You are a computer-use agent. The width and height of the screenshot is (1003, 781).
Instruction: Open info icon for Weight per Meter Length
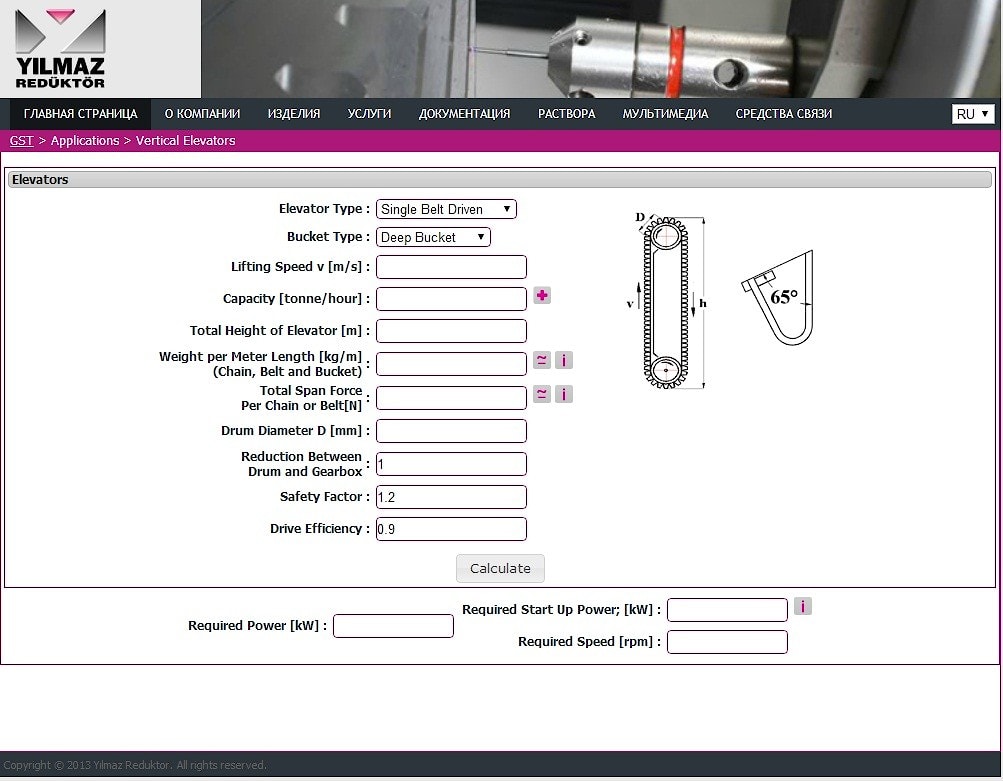click(x=564, y=361)
